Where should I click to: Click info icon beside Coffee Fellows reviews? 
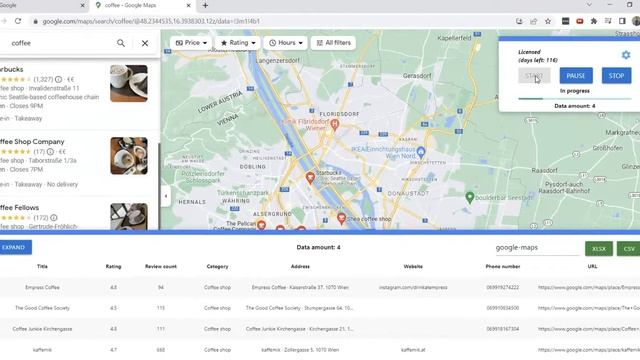point(53,218)
